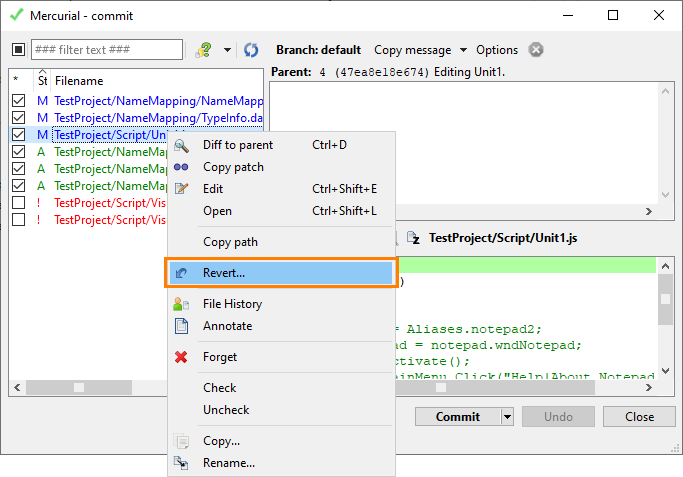Click the red X Forget icon
The height and width of the screenshot is (477, 683).
(x=181, y=357)
